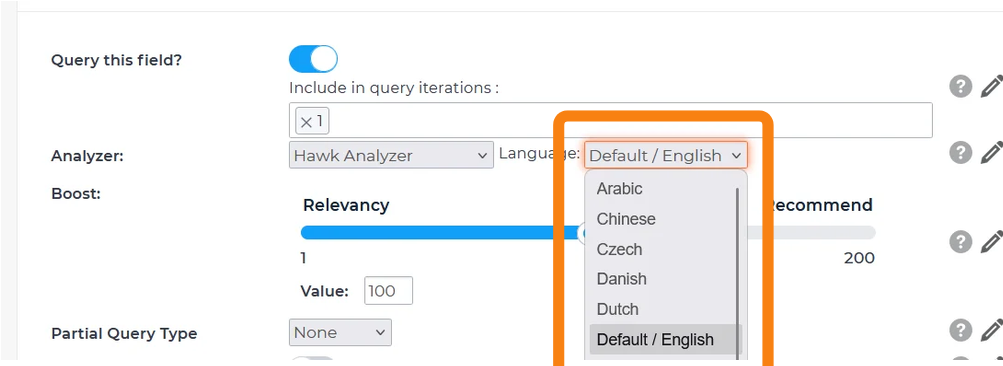Click the Relevancy label
The image size is (1003, 366).
pyautogui.click(x=345, y=205)
